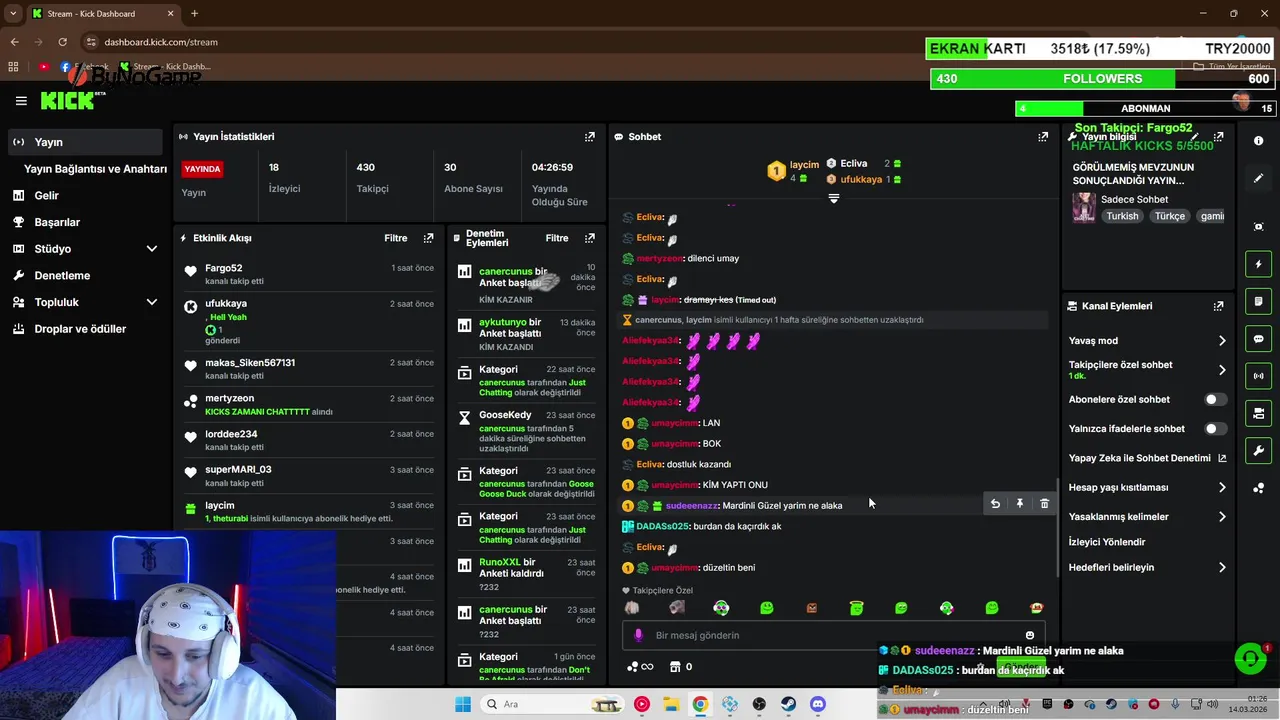Click the wrench icon in right sidebar
This screenshot has height=720, width=1280.
(x=1258, y=450)
